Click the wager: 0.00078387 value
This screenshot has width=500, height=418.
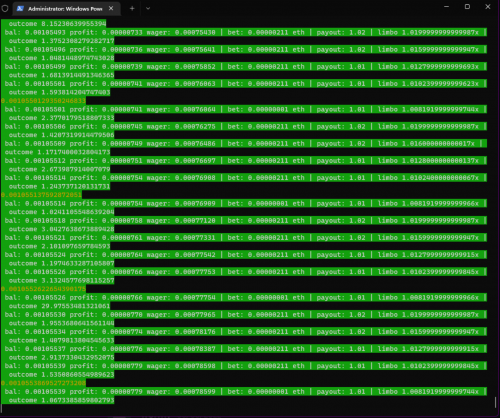(181, 349)
